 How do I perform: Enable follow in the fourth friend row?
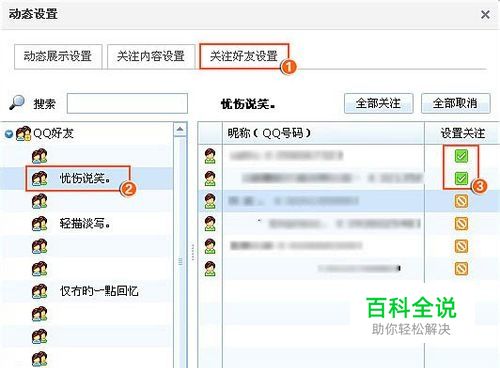point(461,224)
